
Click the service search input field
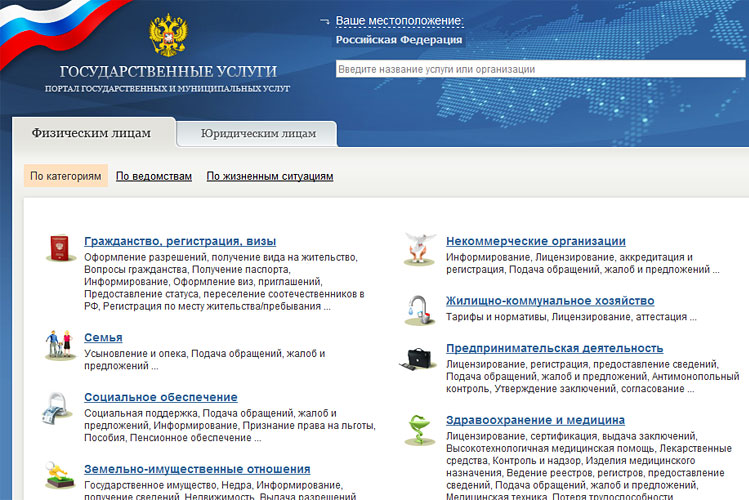click(x=540, y=69)
